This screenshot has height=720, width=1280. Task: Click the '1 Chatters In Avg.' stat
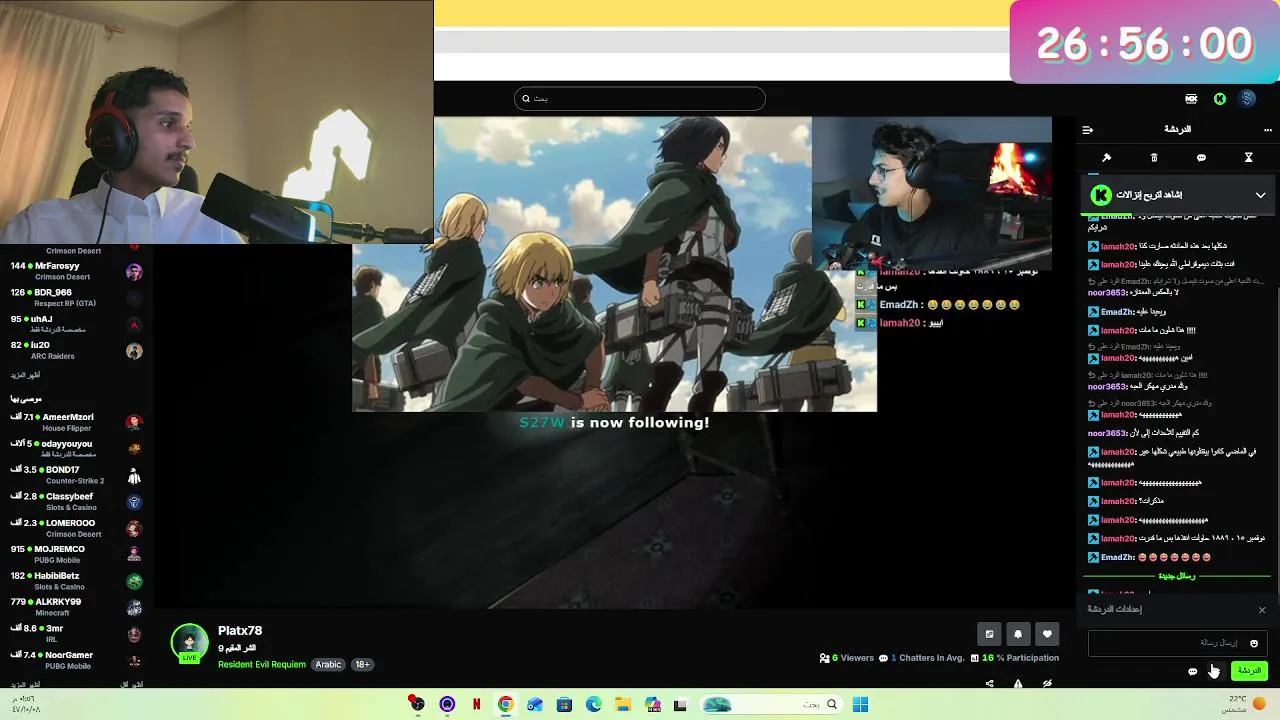click(921, 658)
